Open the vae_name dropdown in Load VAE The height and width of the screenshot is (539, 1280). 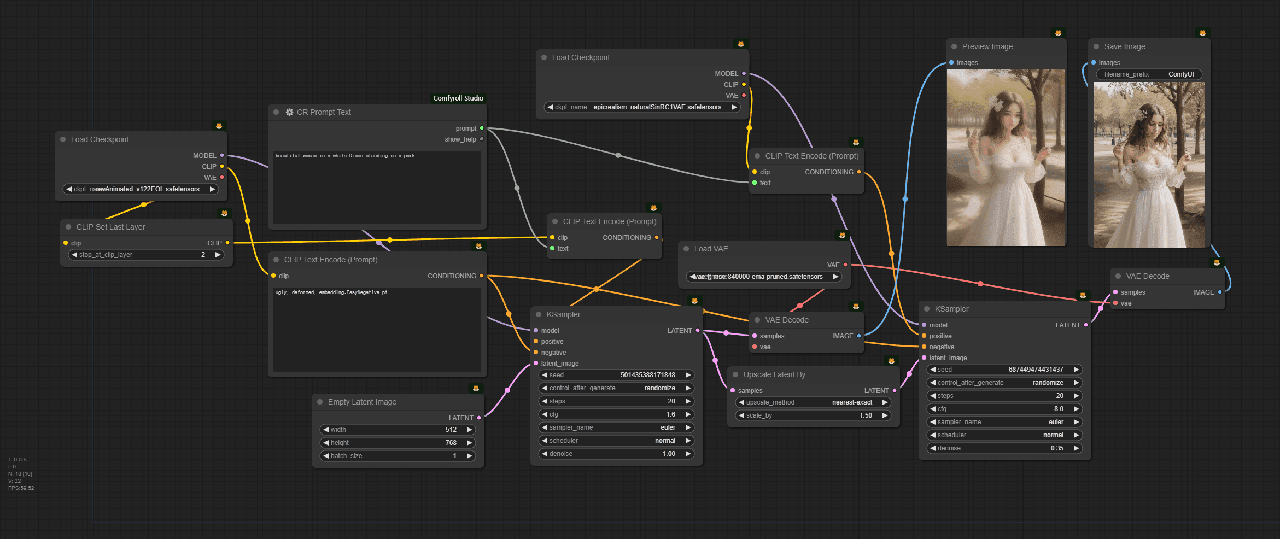click(764, 276)
